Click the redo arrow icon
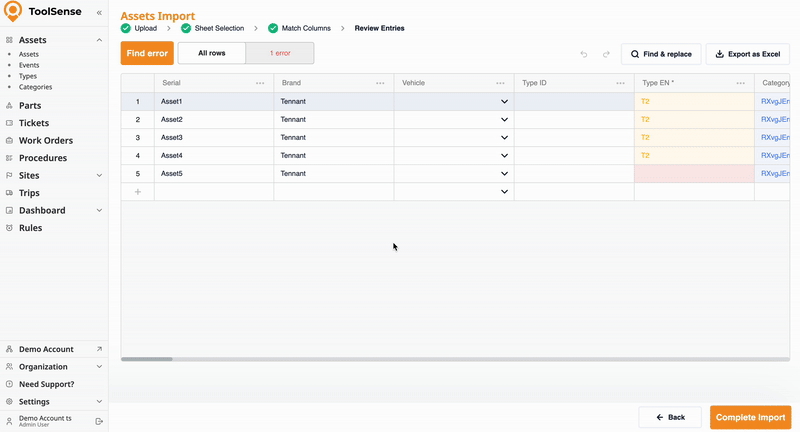800x432 pixels. [606, 54]
